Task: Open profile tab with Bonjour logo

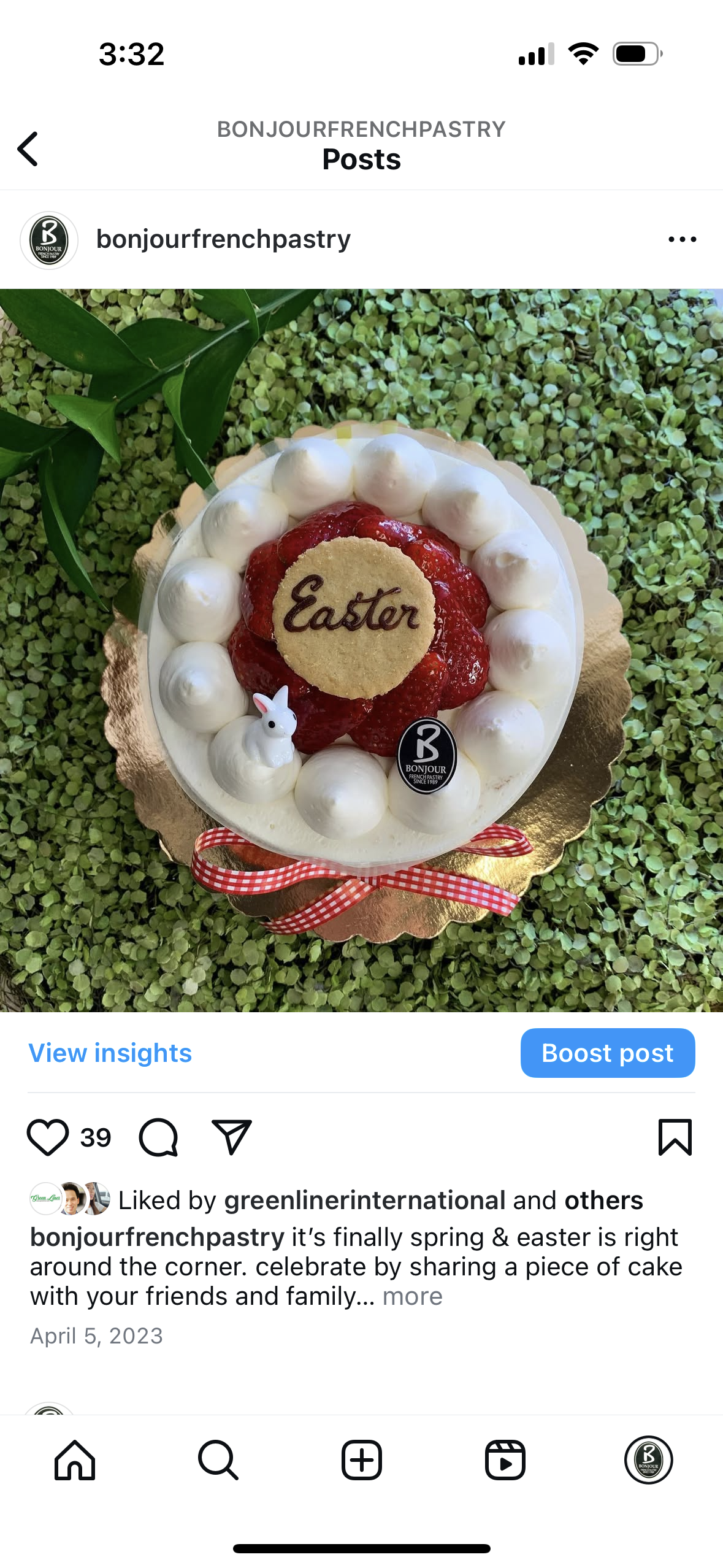Action: click(649, 1460)
